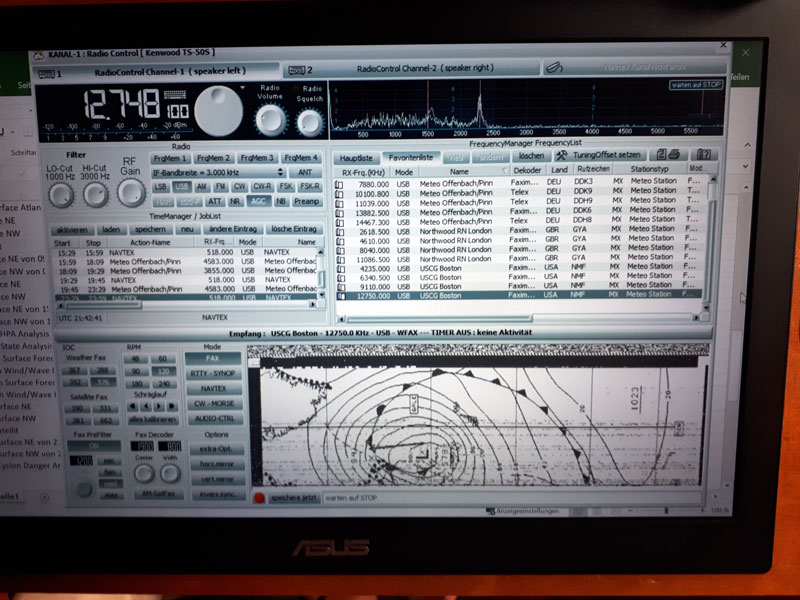Click the entry icon of the 4235.000 row

[340, 269]
